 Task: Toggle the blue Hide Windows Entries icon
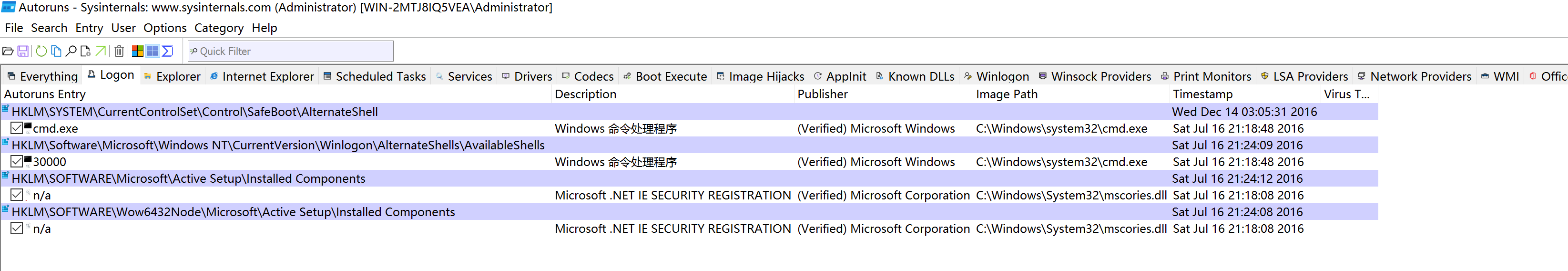point(153,51)
